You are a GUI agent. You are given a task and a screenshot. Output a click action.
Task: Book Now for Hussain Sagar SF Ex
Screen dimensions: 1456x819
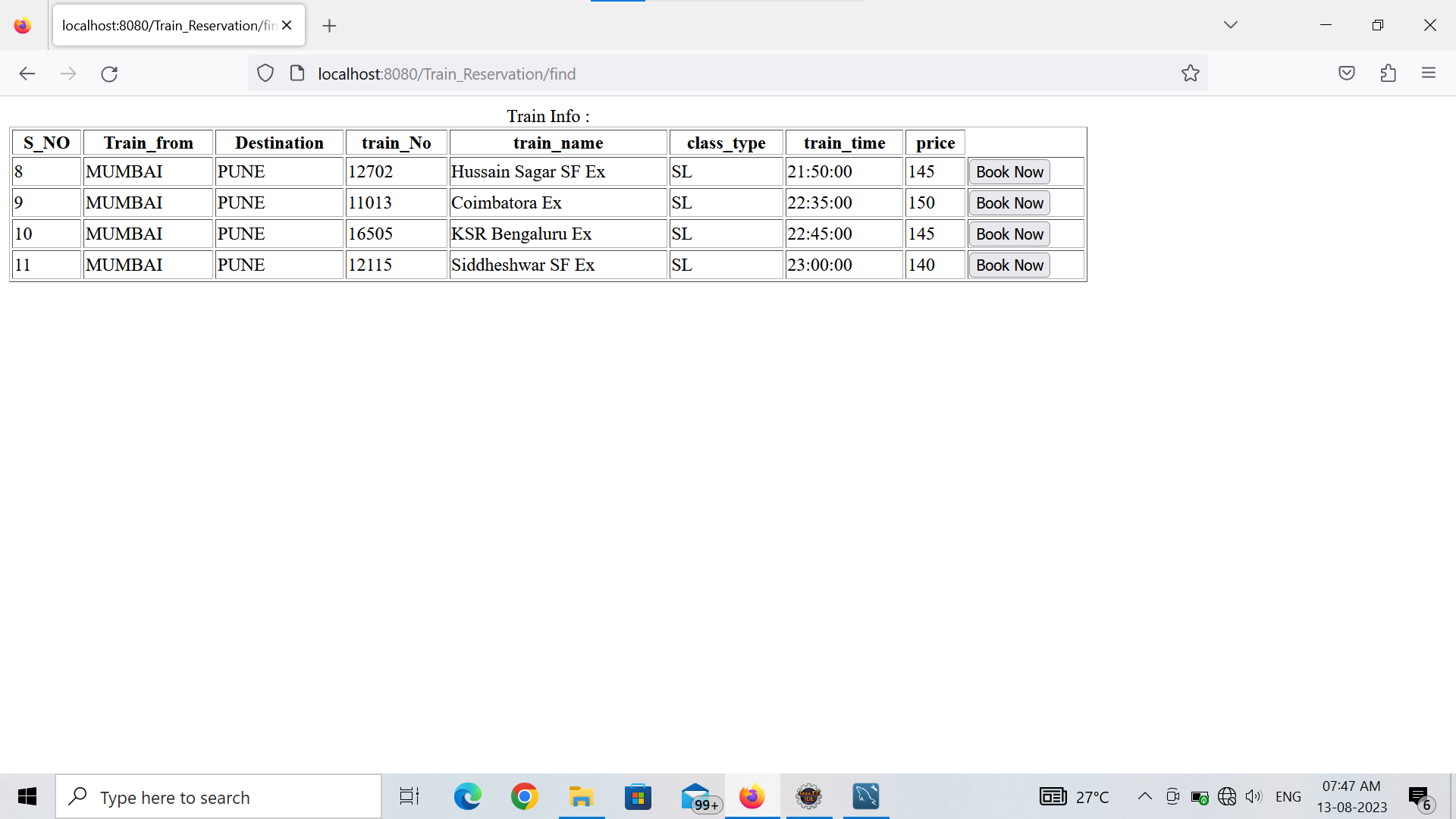click(1009, 172)
